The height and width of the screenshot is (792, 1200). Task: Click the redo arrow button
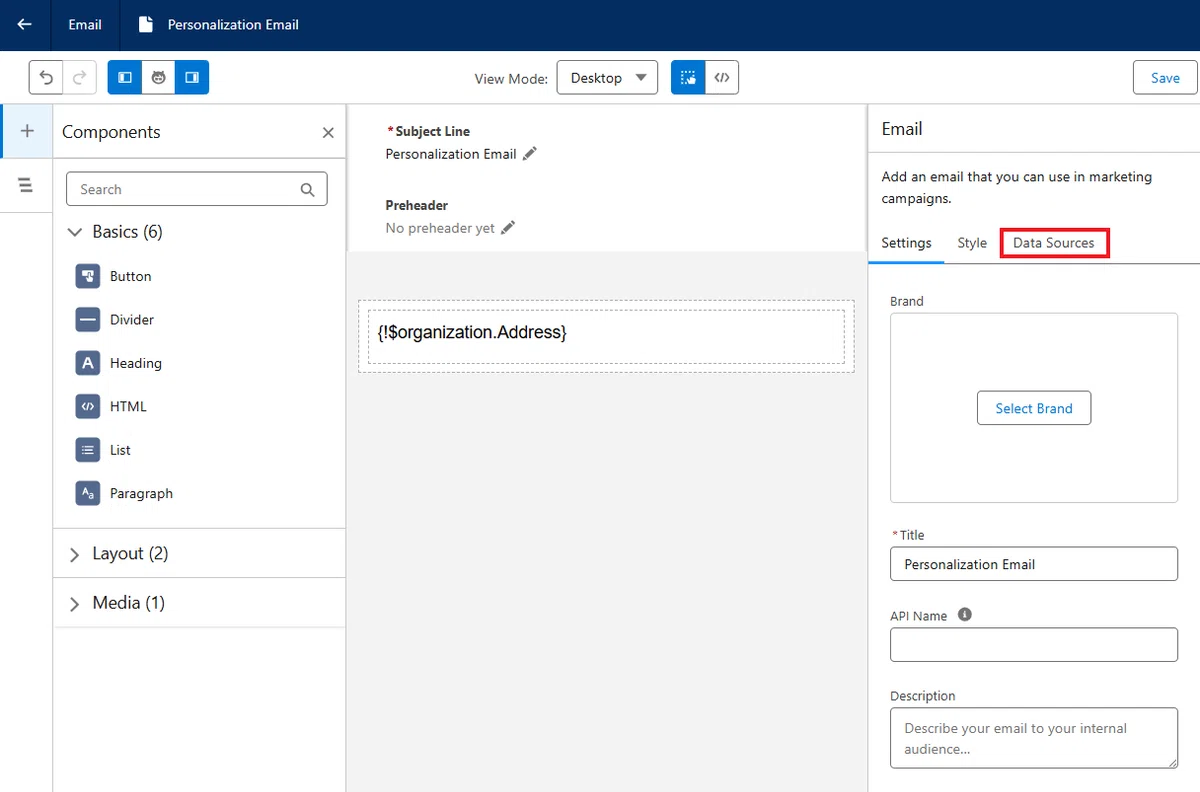point(80,77)
